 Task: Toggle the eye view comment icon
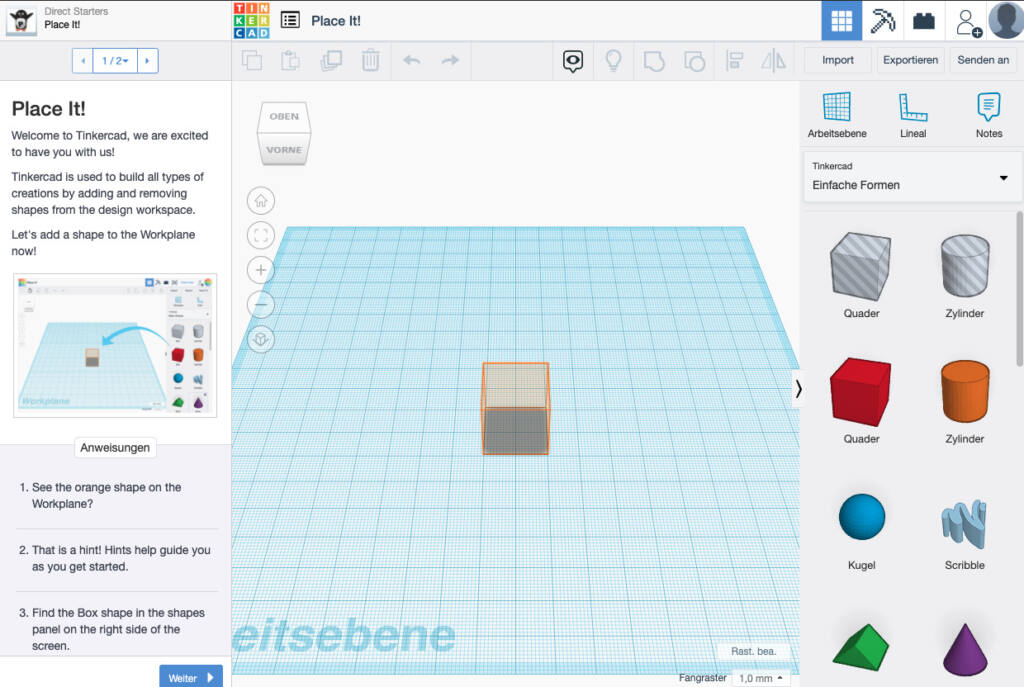[x=573, y=61]
